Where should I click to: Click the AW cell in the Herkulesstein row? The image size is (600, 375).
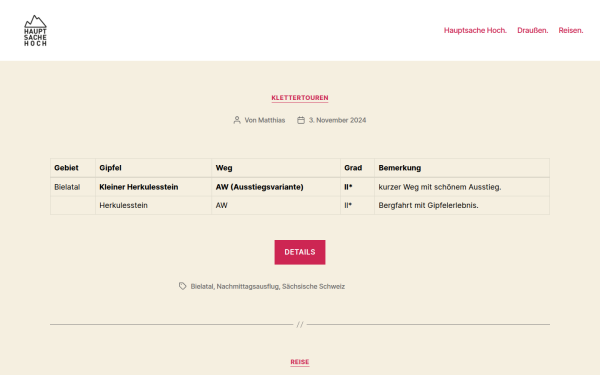276,205
